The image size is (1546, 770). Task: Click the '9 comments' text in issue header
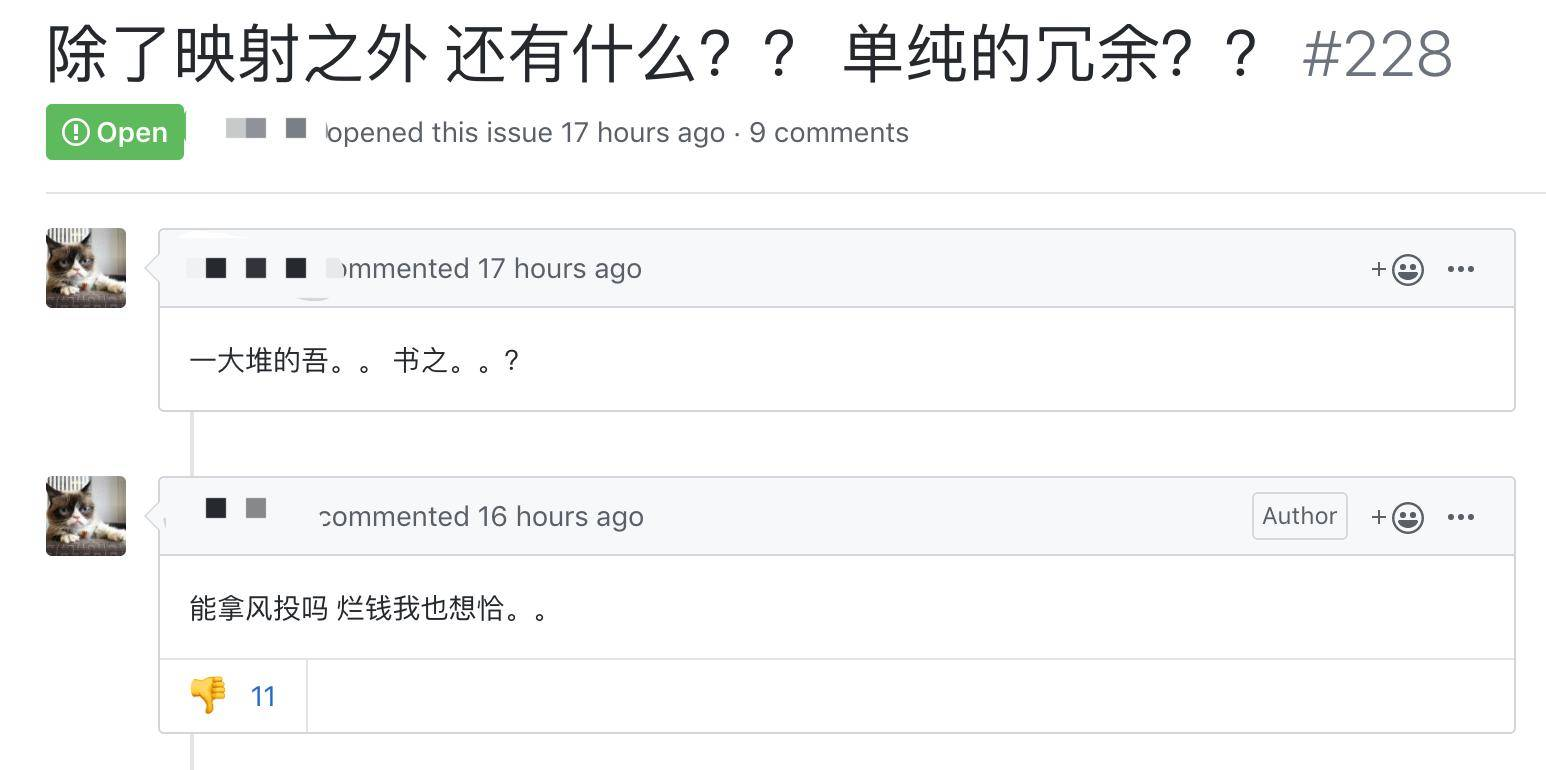tap(829, 133)
